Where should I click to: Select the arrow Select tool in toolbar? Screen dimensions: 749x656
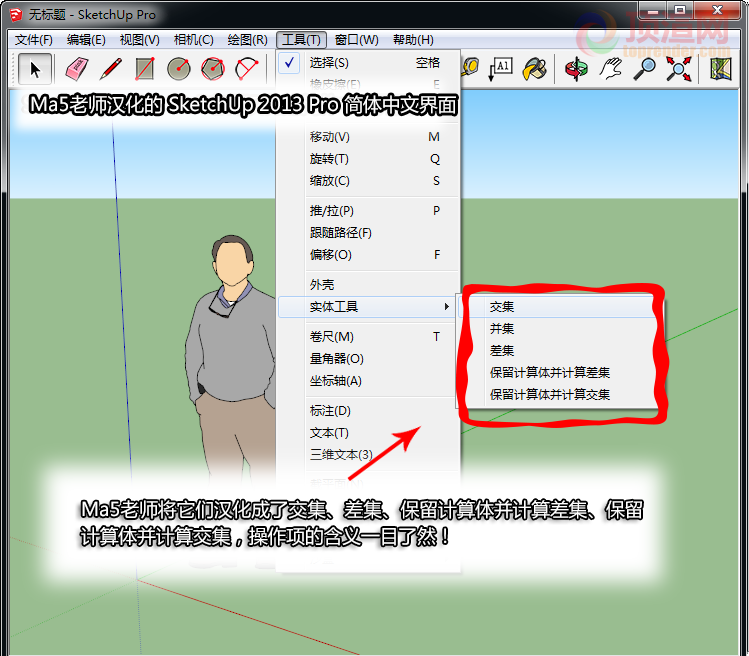[34, 70]
